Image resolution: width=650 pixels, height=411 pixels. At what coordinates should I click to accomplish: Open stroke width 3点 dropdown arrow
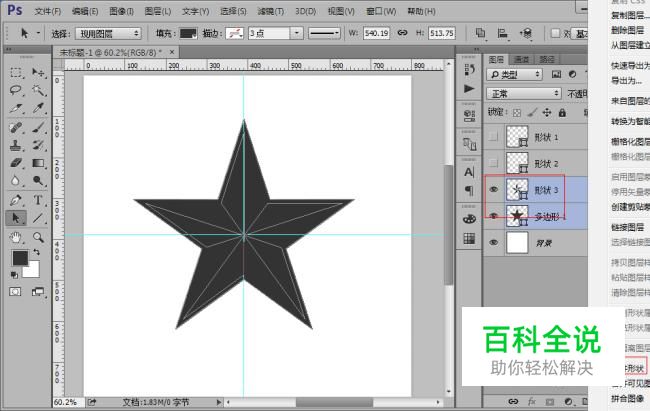(x=296, y=33)
